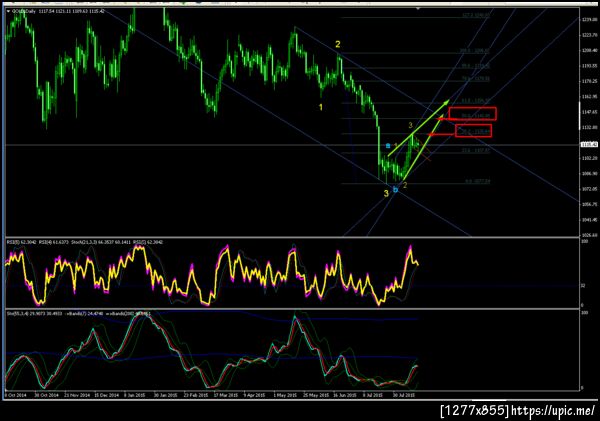The width and height of the screenshot is (600, 421).
Task: Select the 1 May 2015 date label
Action: coord(285,395)
